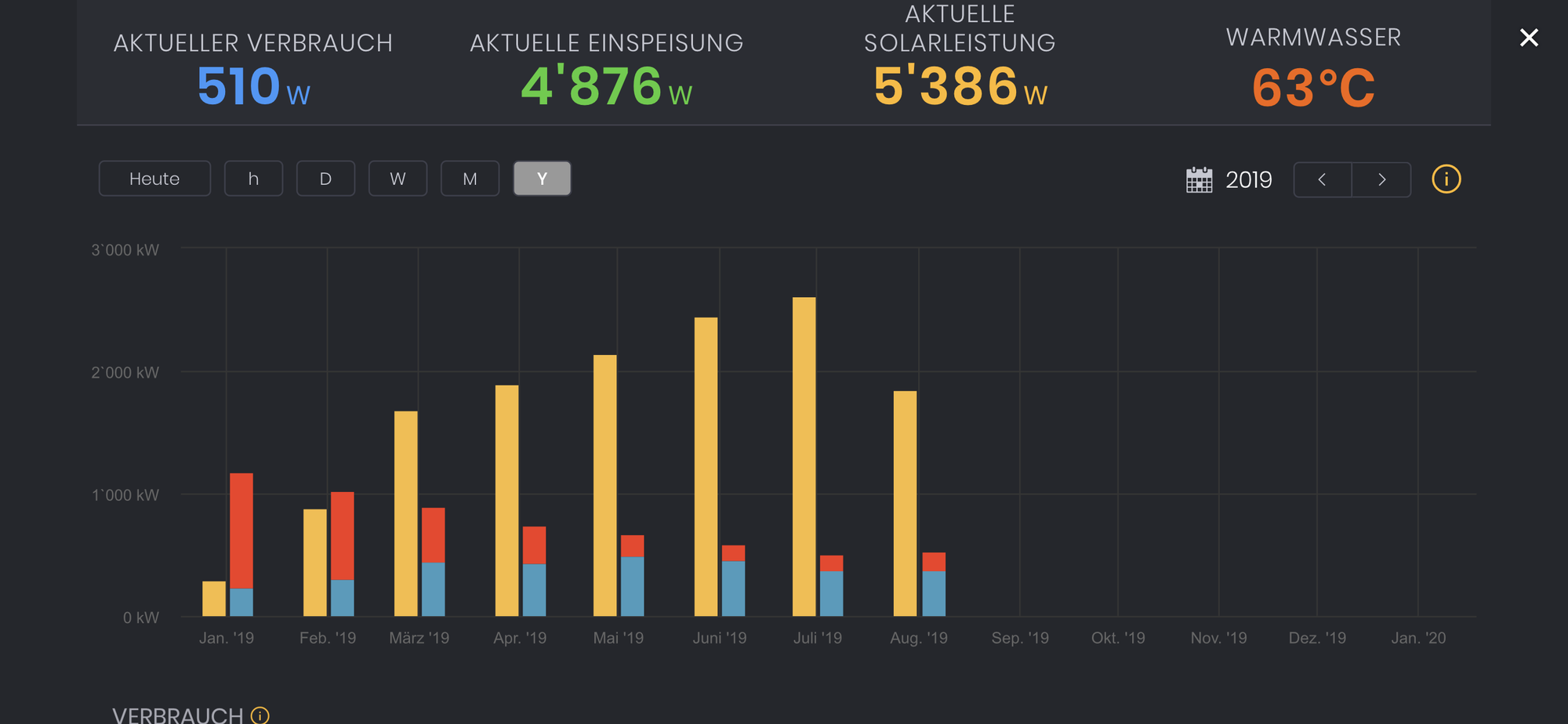The width and height of the screenshot is (1568, 724).
Task: Open the Verbrauch info icon
Action: [260, 715]
